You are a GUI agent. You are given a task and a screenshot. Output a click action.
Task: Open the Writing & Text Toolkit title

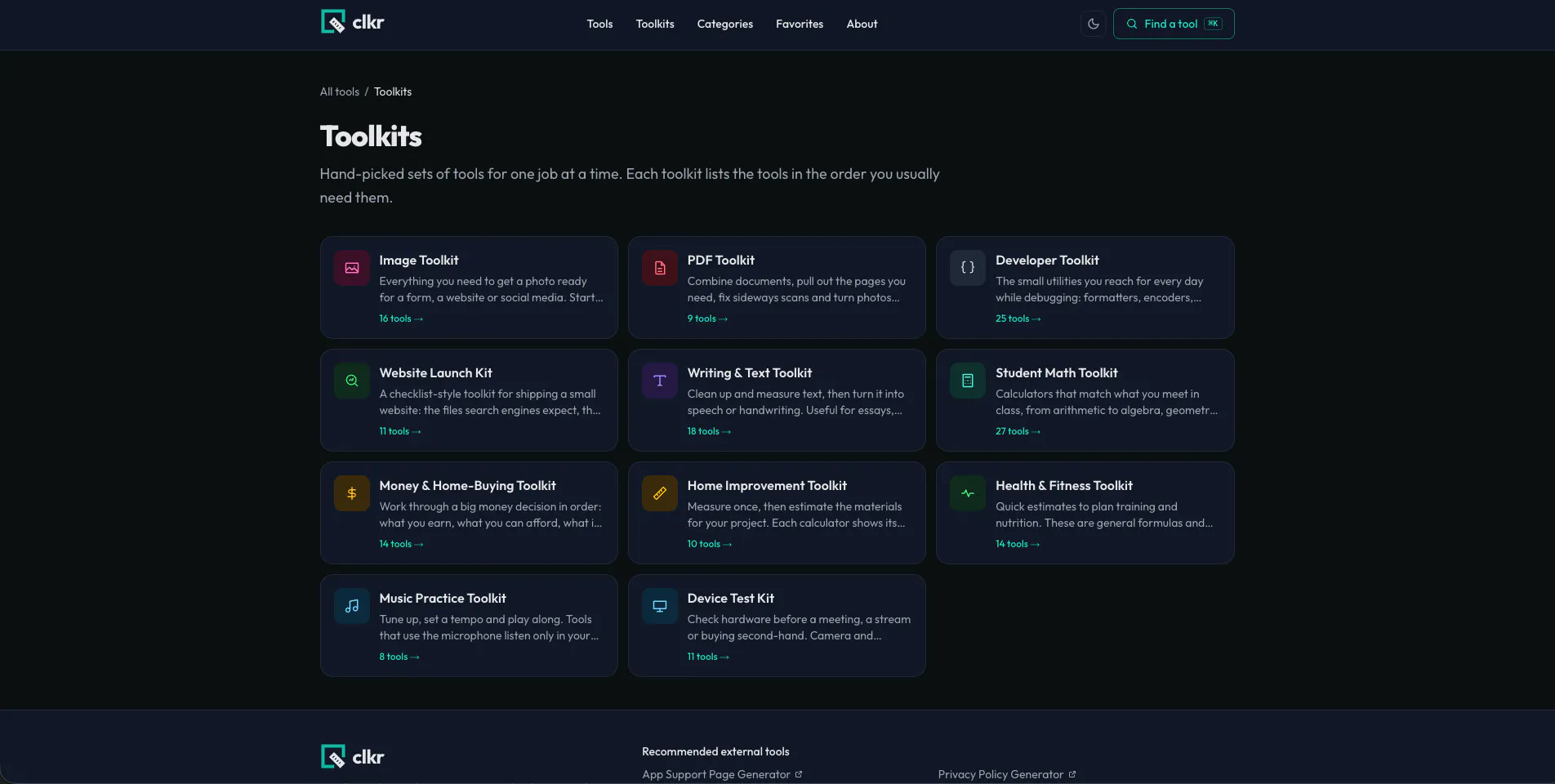click(x=750, y=372)
